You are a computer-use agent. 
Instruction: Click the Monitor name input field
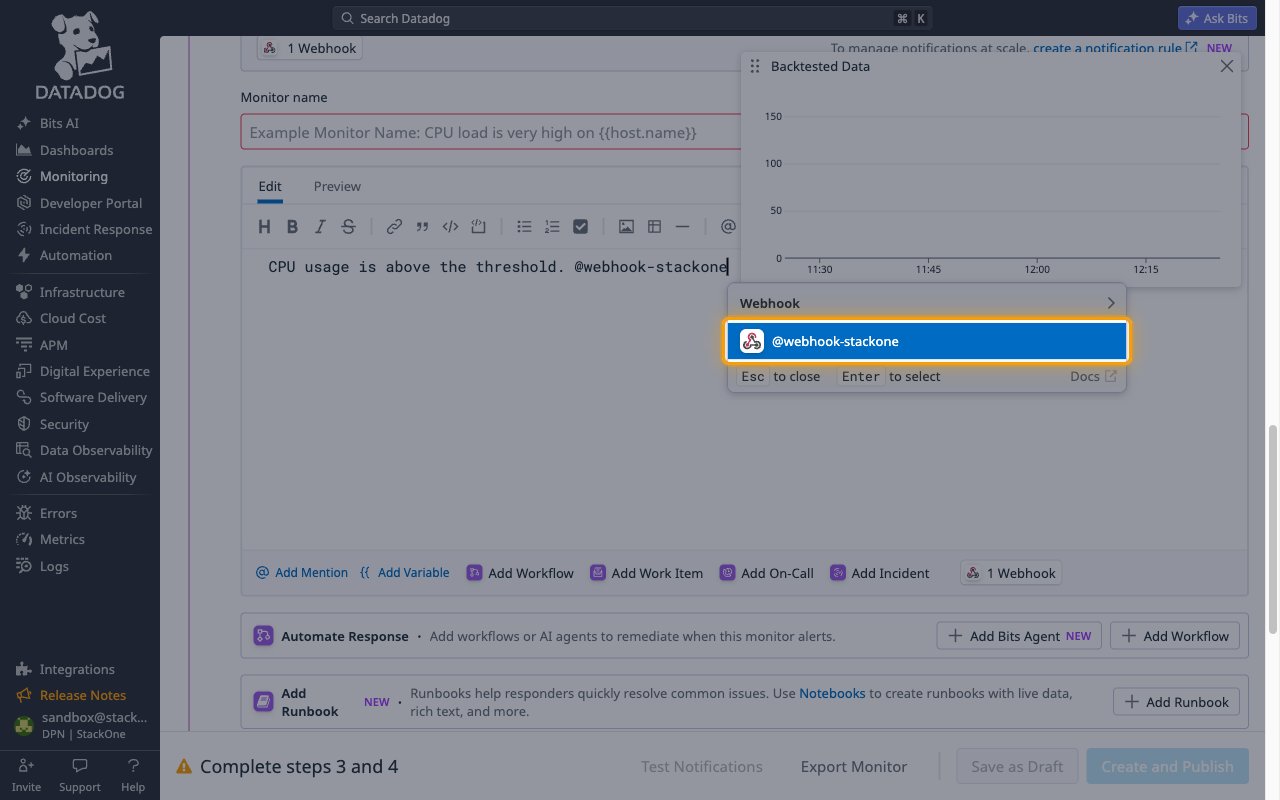(744, 132)
